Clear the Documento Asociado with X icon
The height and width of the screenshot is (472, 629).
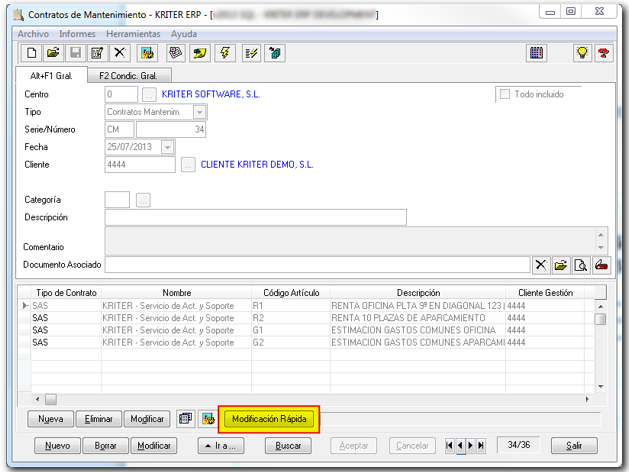[x=541, y=265]
